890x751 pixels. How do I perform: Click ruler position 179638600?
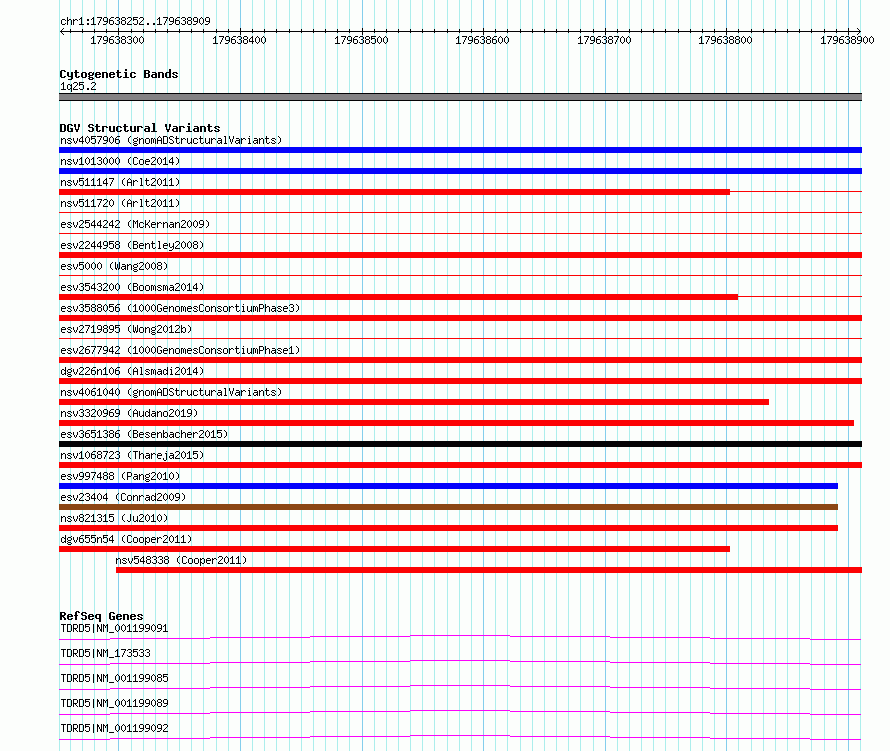point(482,40)
